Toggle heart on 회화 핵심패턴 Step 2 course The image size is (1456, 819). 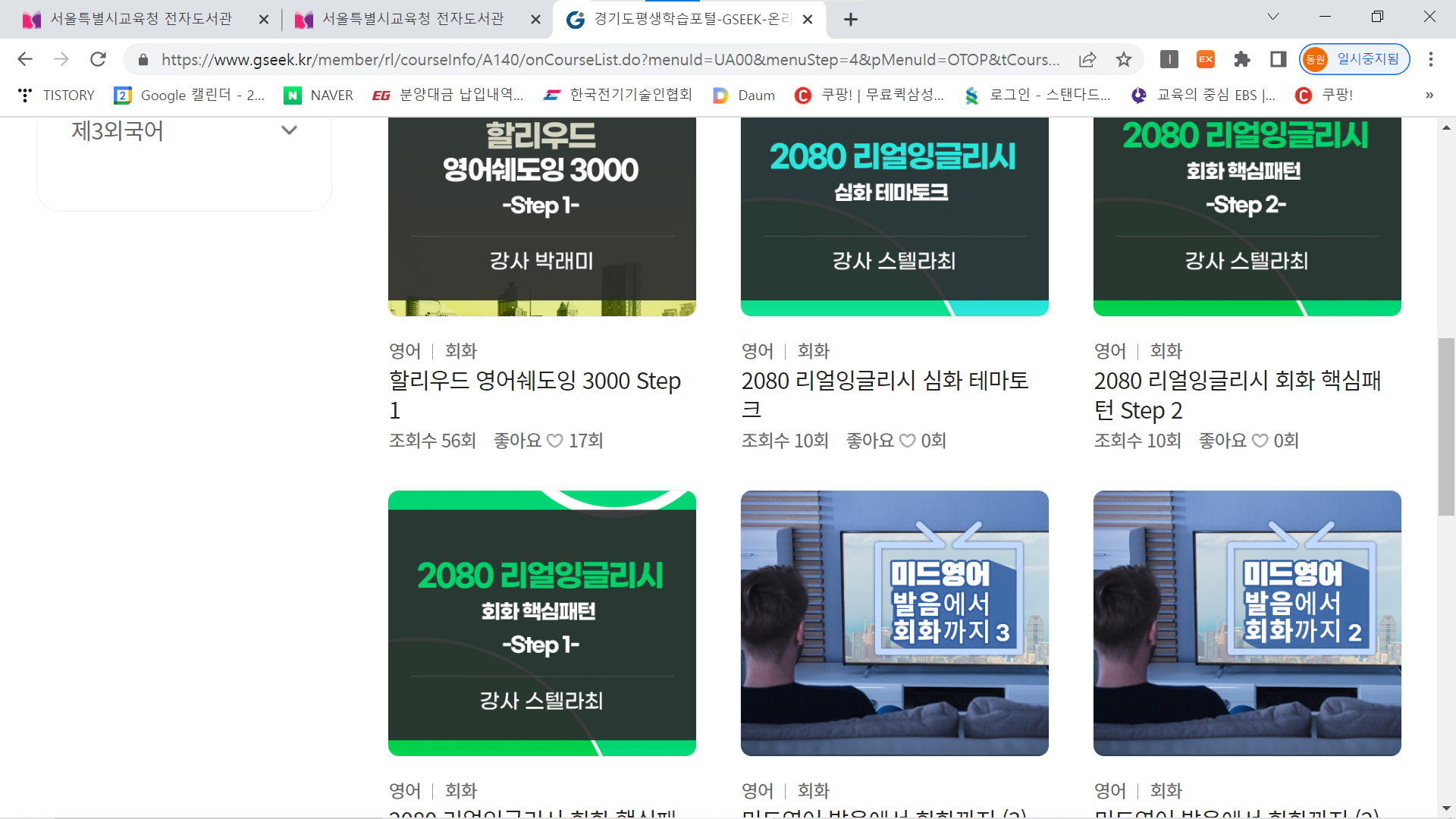click(1260, 441)
